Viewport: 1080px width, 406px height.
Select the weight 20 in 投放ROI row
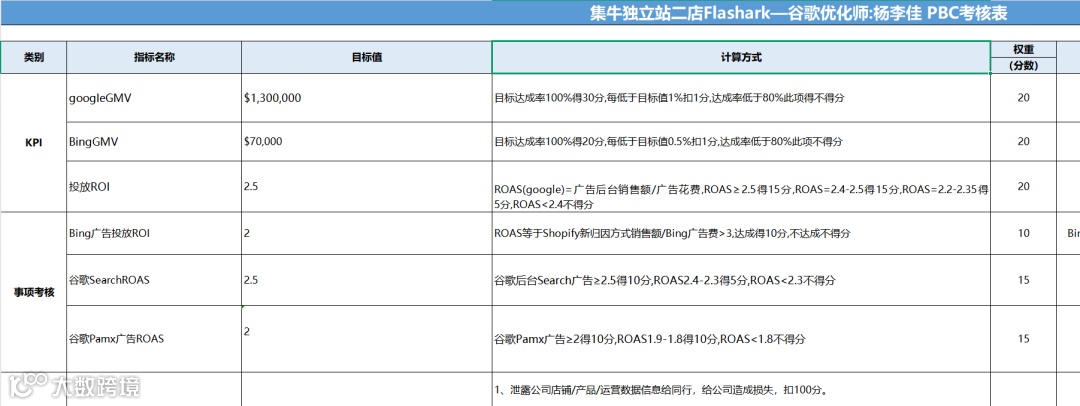click(1024, 186)
